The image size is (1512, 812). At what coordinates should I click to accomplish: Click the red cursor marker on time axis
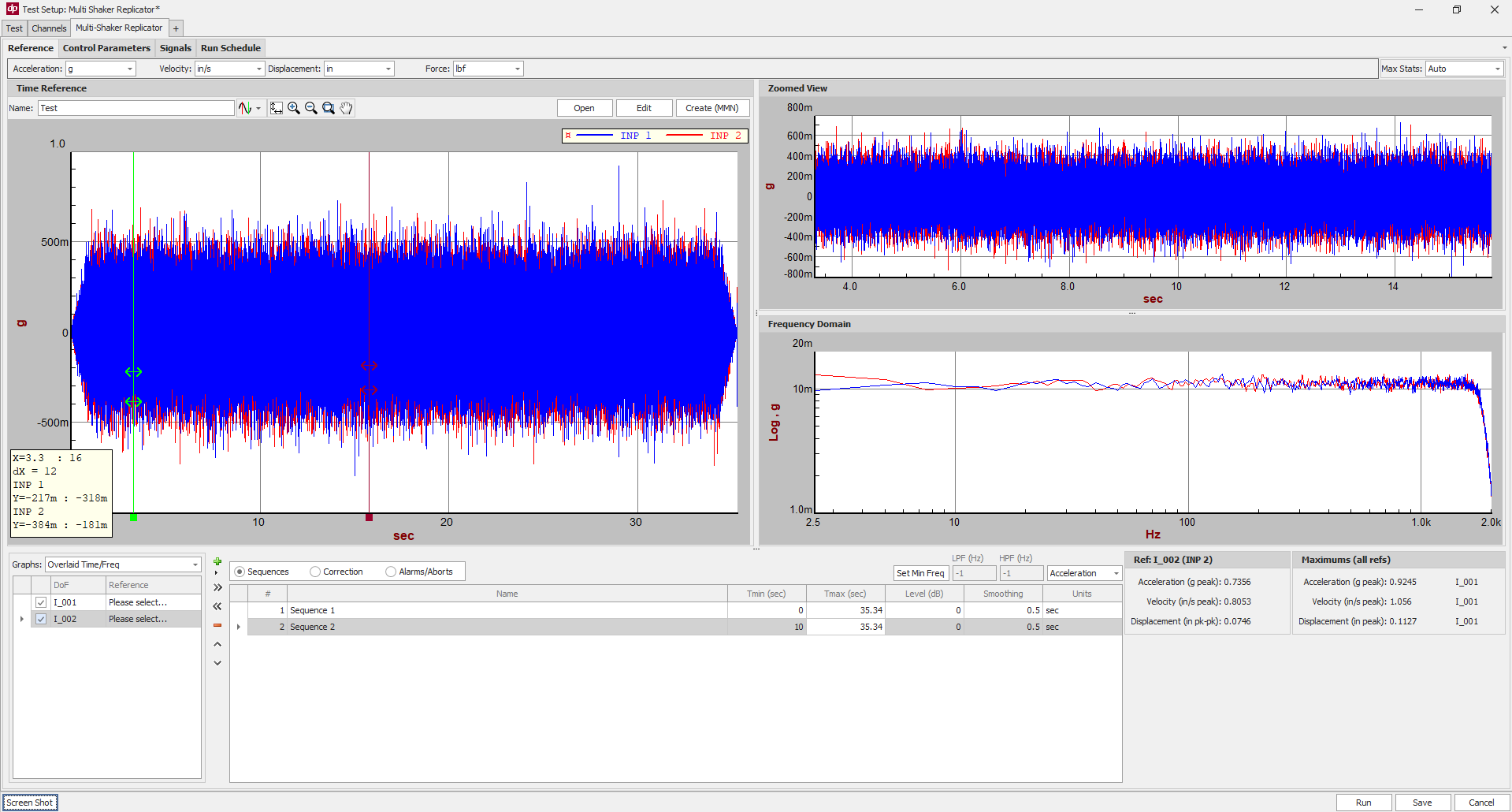[369, 517]
